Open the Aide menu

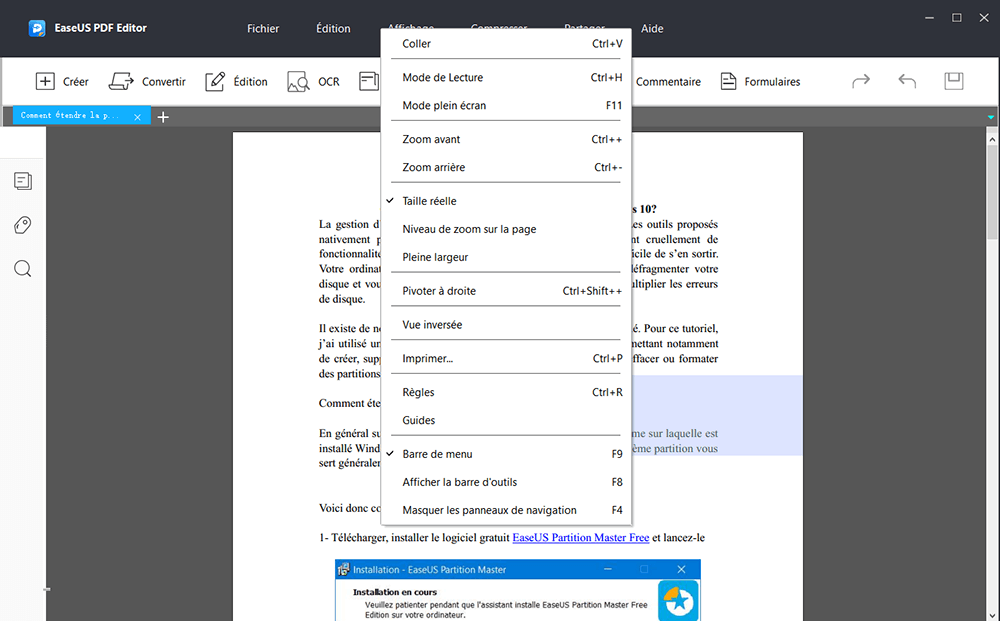(x=652, y=29)
